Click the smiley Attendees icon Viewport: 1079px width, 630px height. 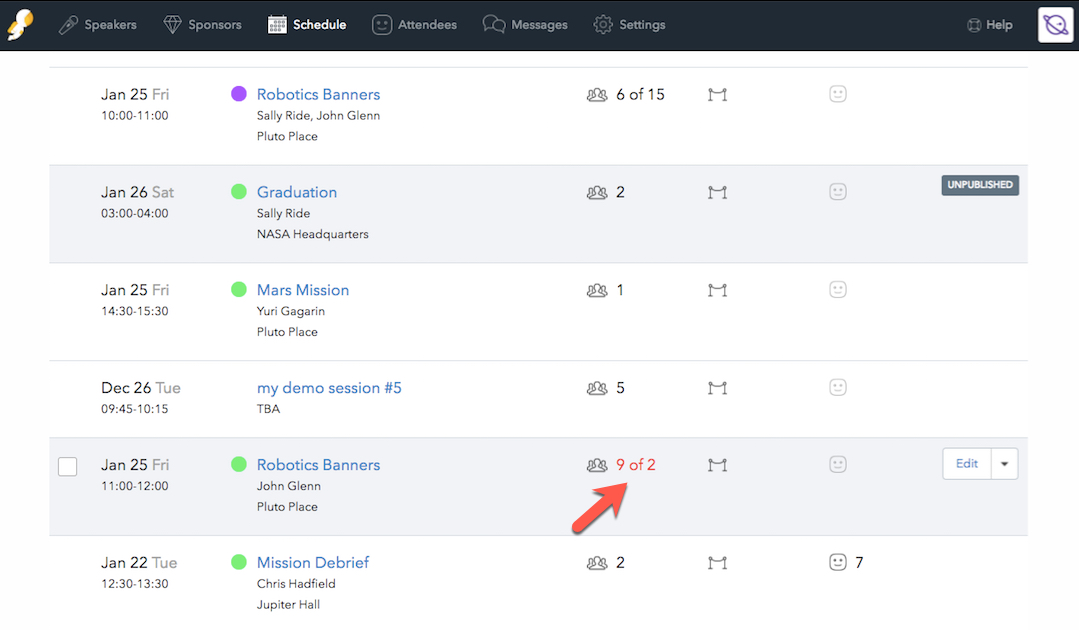tap(382, 25)
